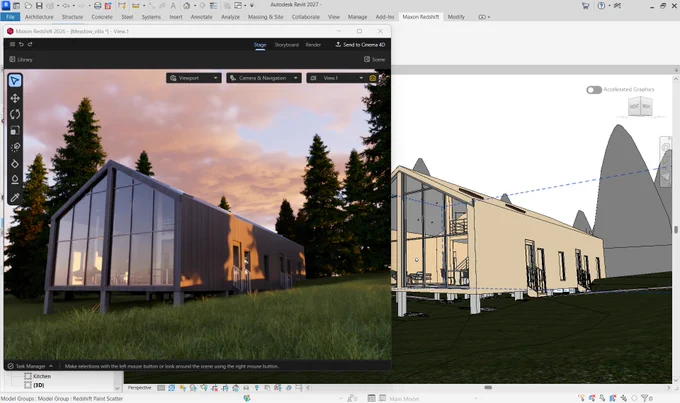Open the Revit Help question mark icon
This screenshot has width=680, height=403.
(601, 6)
